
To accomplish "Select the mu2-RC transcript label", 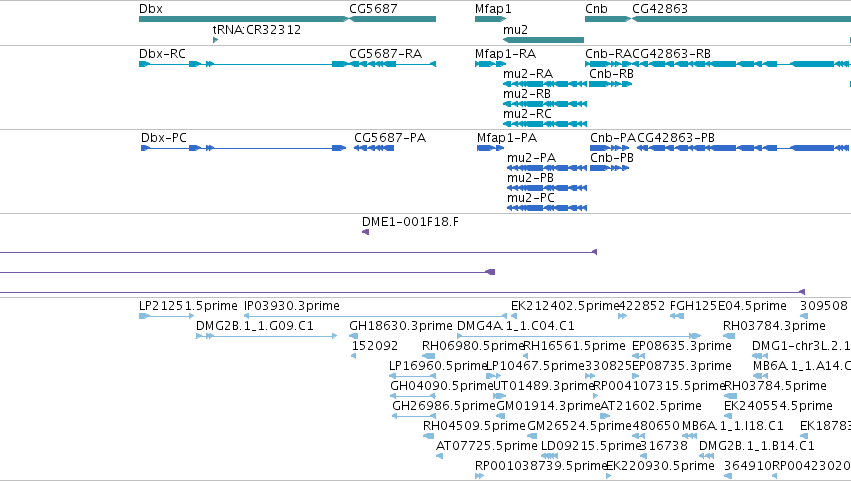I will [528, 114].
